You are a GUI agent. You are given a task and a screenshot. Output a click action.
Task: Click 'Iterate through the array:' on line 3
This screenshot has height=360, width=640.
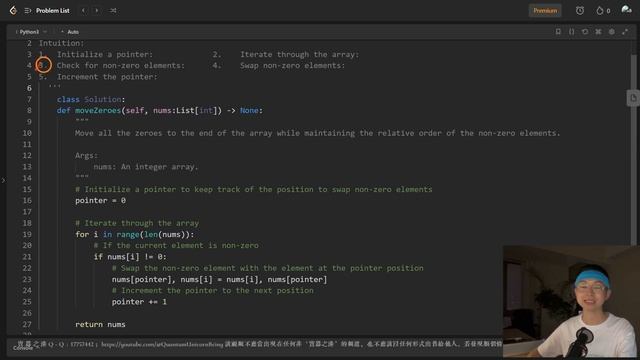[300, 54]
